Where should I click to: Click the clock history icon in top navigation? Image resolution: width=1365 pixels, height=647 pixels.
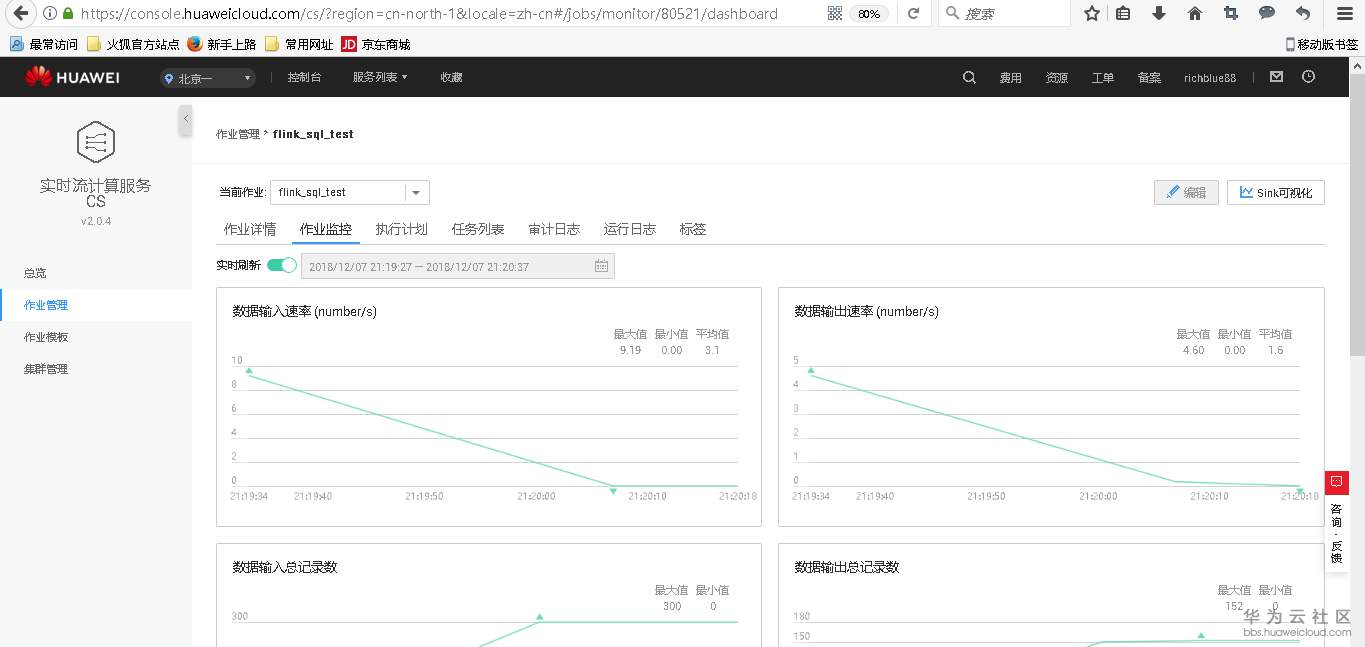coord(1308,77)
